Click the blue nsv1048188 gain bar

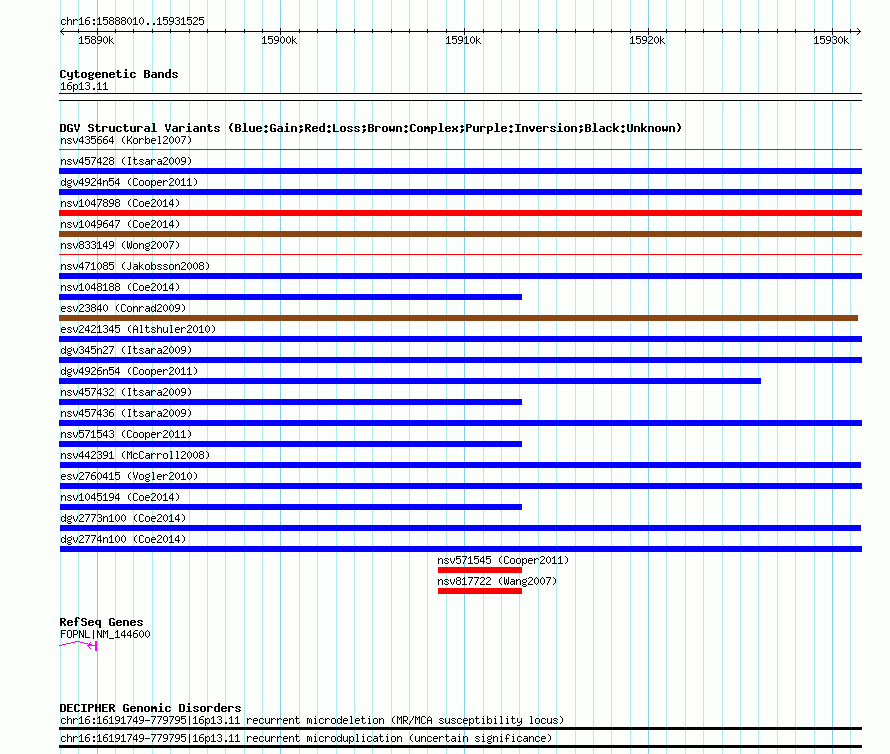[291, 297]
